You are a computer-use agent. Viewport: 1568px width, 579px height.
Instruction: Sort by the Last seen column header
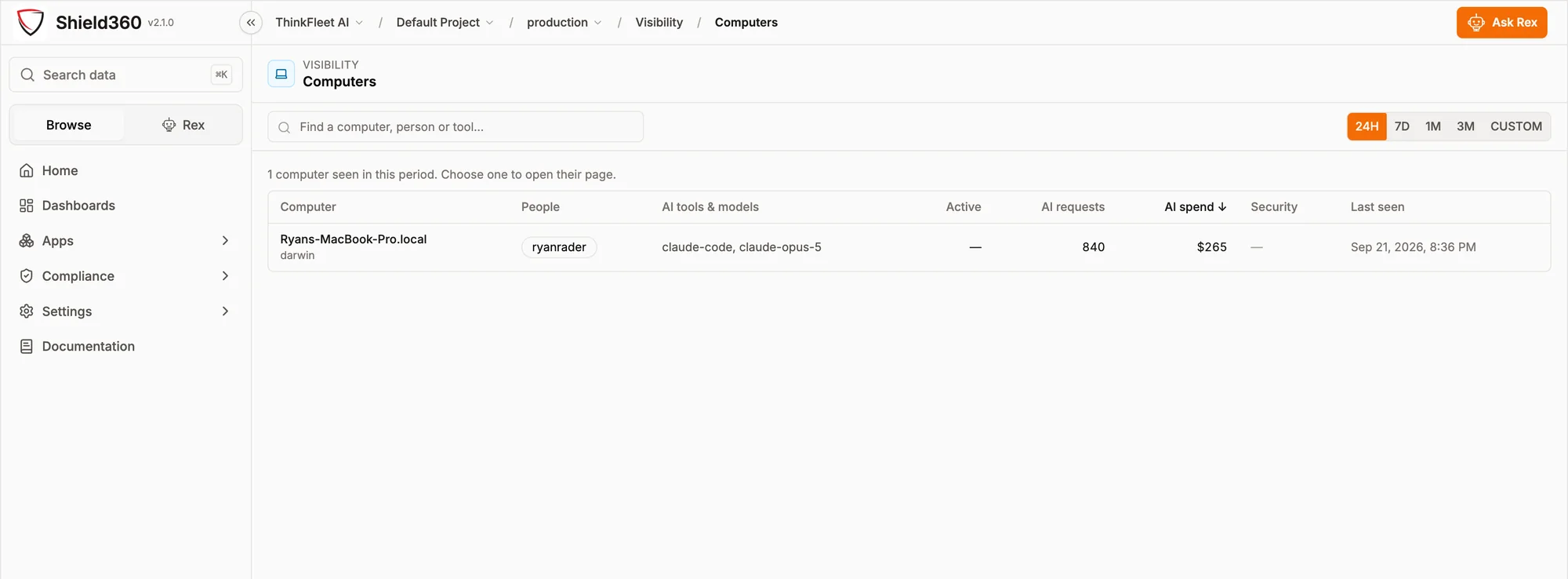point(1377,207)
